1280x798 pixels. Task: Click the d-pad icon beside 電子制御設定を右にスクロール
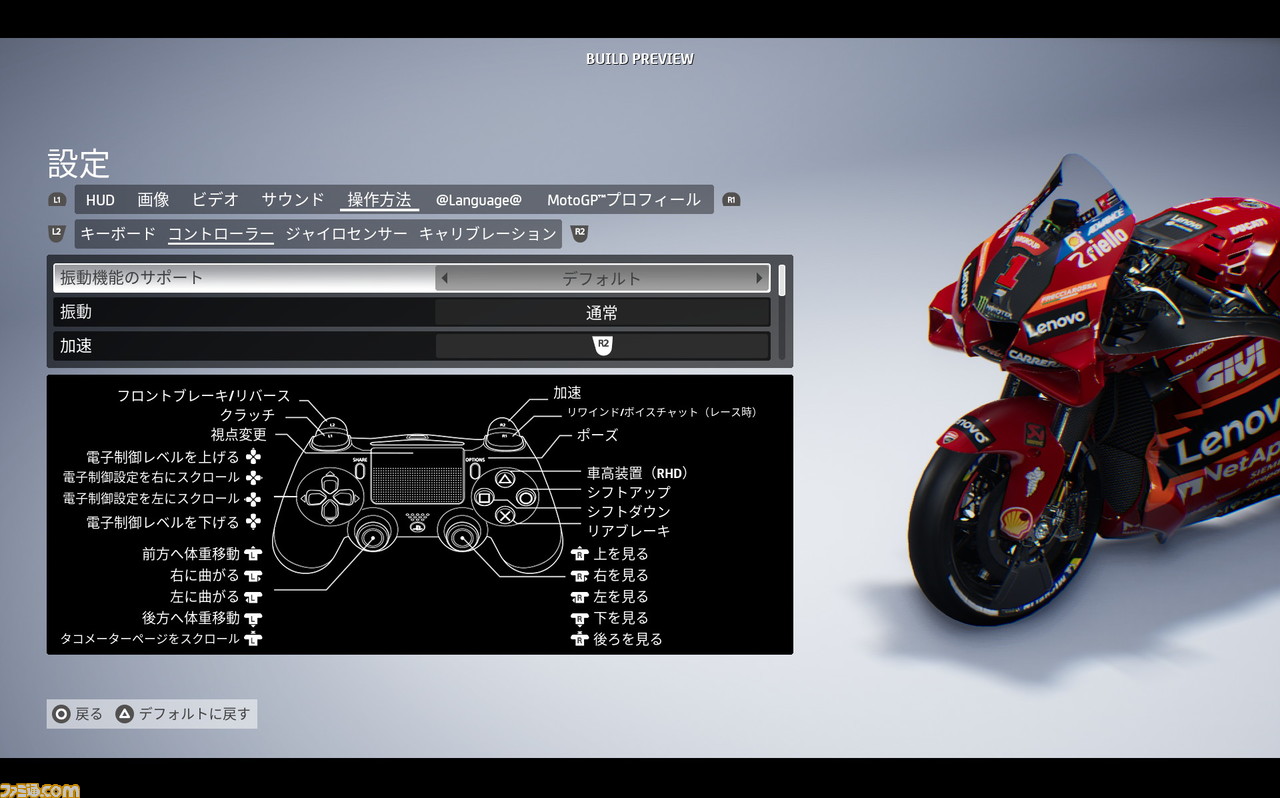pyautogui.click(x=254, y=478)
